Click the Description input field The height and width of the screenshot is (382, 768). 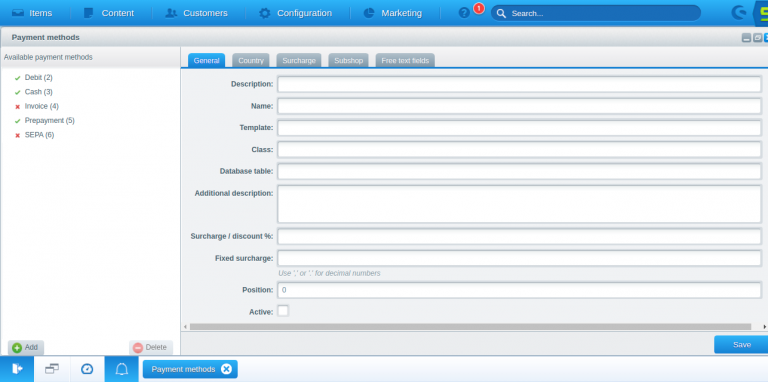[x=519, y=84]
